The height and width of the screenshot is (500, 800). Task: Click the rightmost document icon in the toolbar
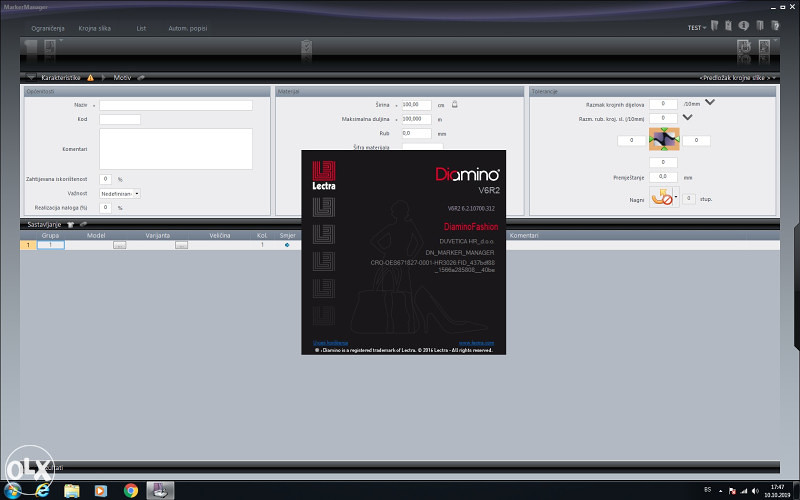click(x=764, y=47)
